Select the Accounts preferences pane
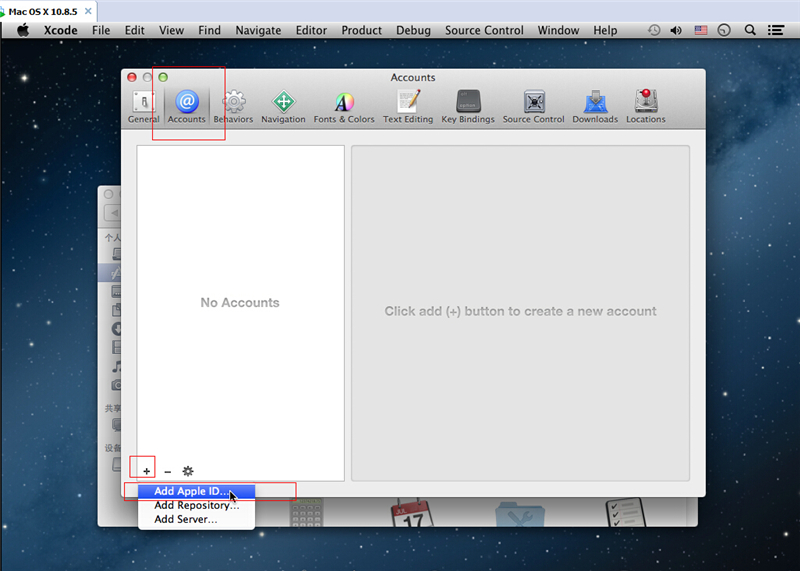The width and height of the screenshot is (800, 571). [187, 107]
